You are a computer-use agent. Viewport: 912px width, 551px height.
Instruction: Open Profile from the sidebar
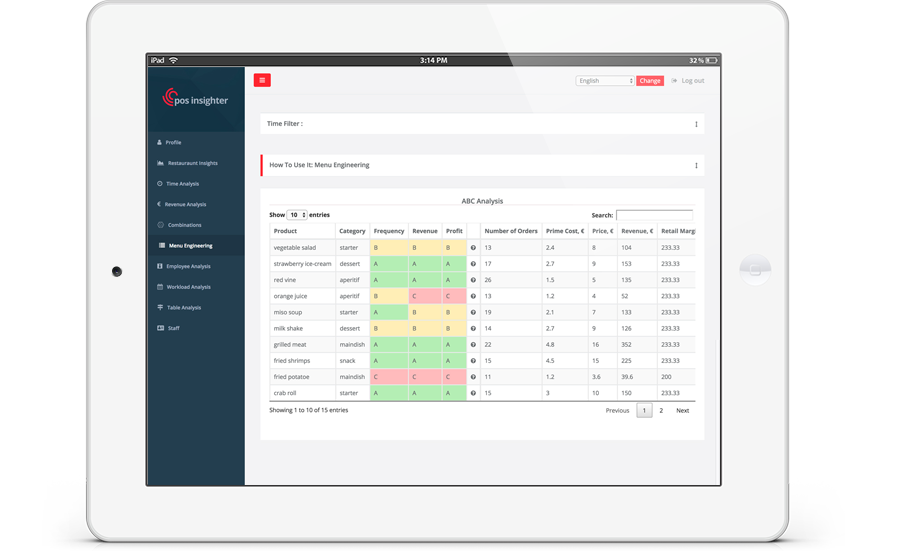click(173, 143)
